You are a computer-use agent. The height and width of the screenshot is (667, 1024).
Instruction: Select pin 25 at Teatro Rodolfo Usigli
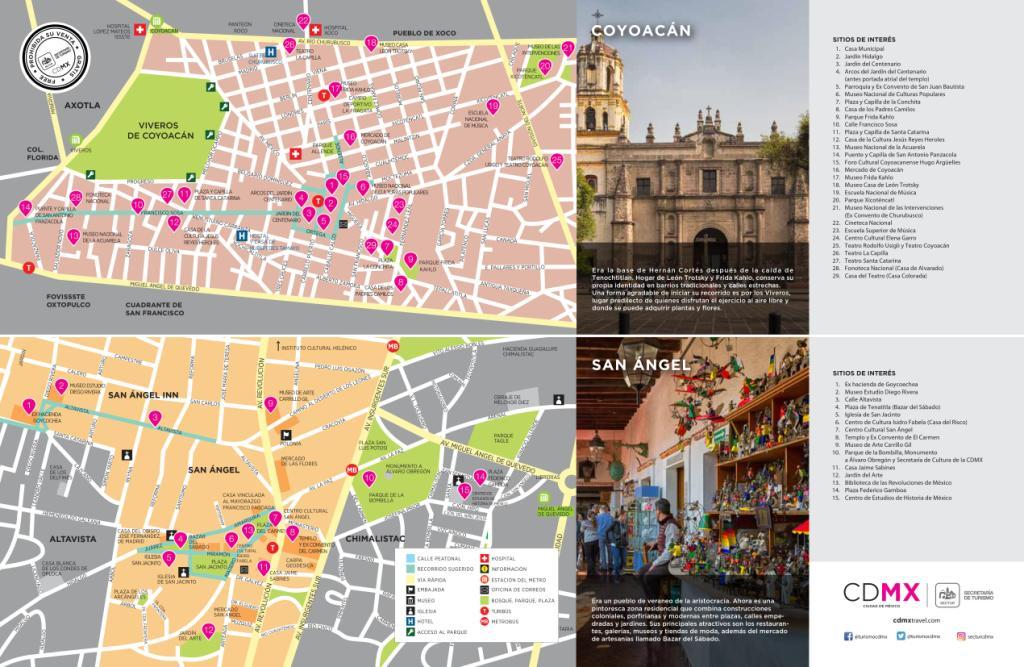click(557, 161)
